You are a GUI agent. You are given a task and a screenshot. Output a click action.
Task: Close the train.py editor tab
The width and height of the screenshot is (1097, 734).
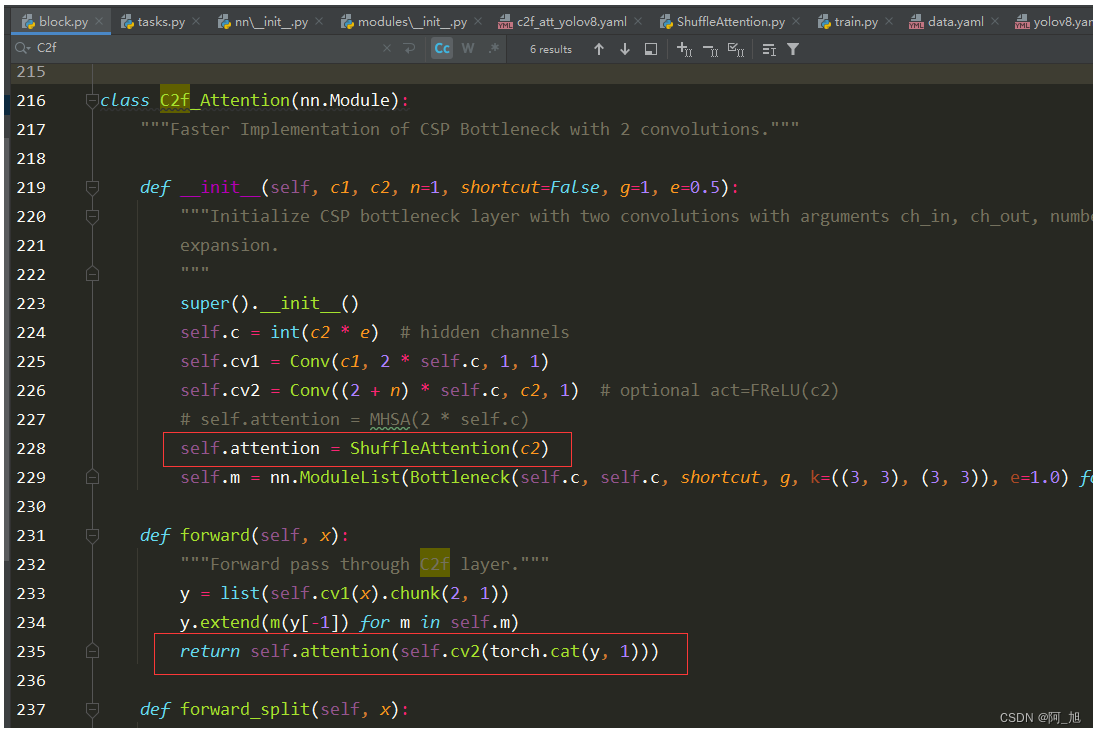pos(891,21)
